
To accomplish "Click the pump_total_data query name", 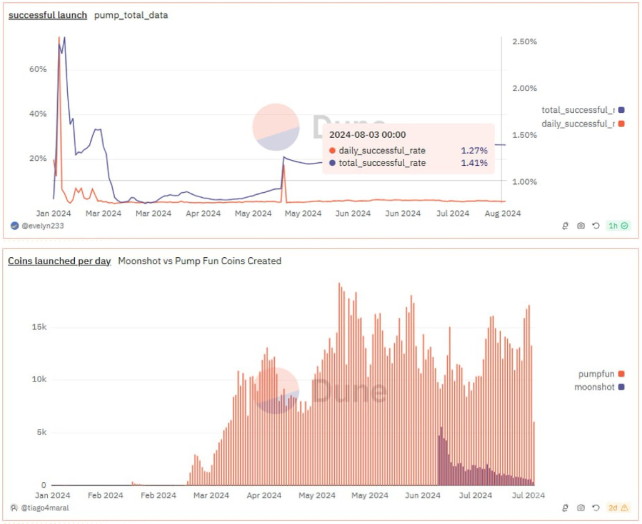I will coord(133,17).
